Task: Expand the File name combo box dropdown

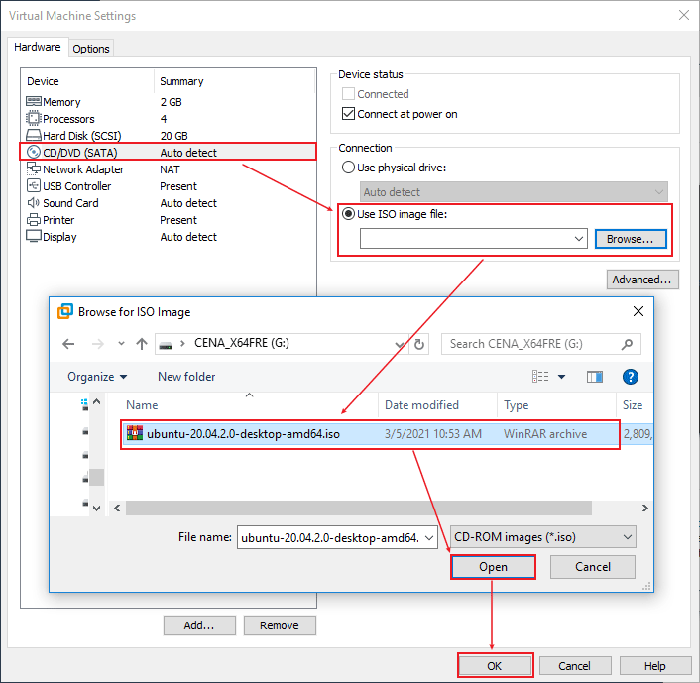Action: point(429,537)
